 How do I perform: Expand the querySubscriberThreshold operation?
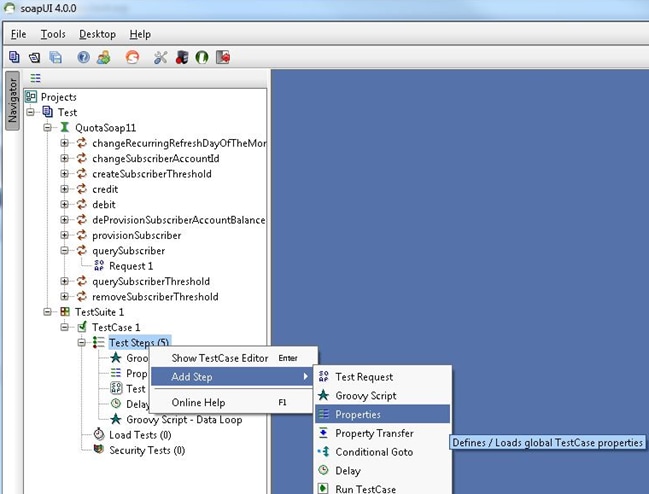coord(65,281)
